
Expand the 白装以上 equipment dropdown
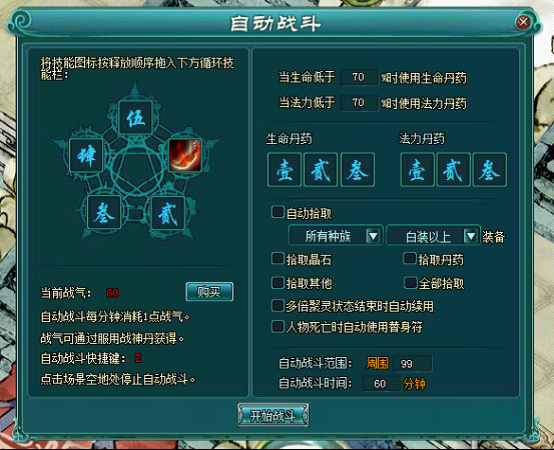coord(434,236)
